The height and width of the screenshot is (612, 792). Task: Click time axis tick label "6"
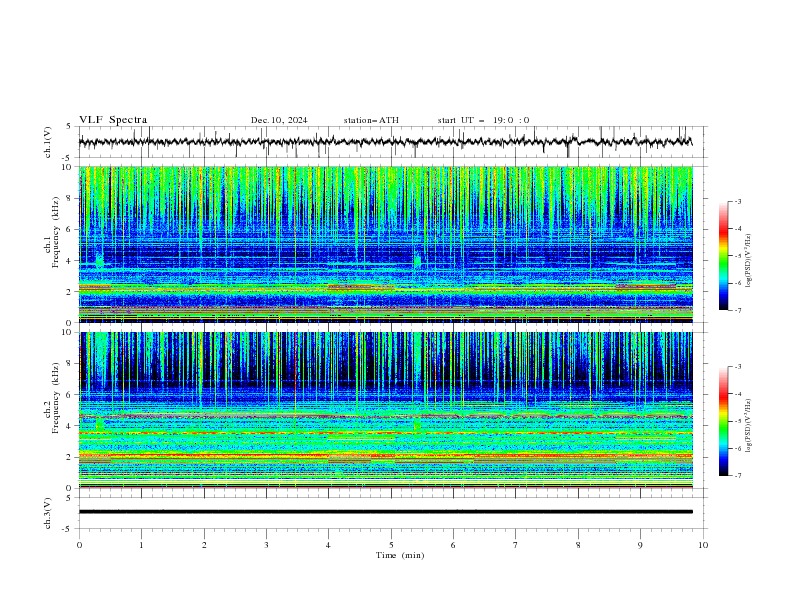pos(453,545)
